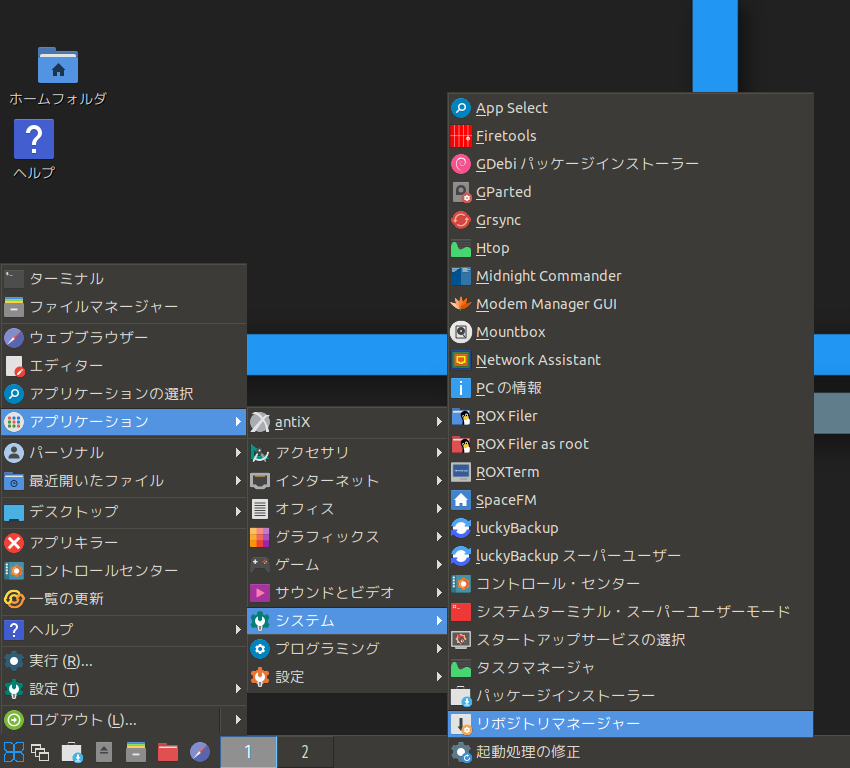Image resolution: width=850 pixels, height=768 pixels.
Task: Open the ヘルプ desktop question-mark icon
Action: [34, 139]
